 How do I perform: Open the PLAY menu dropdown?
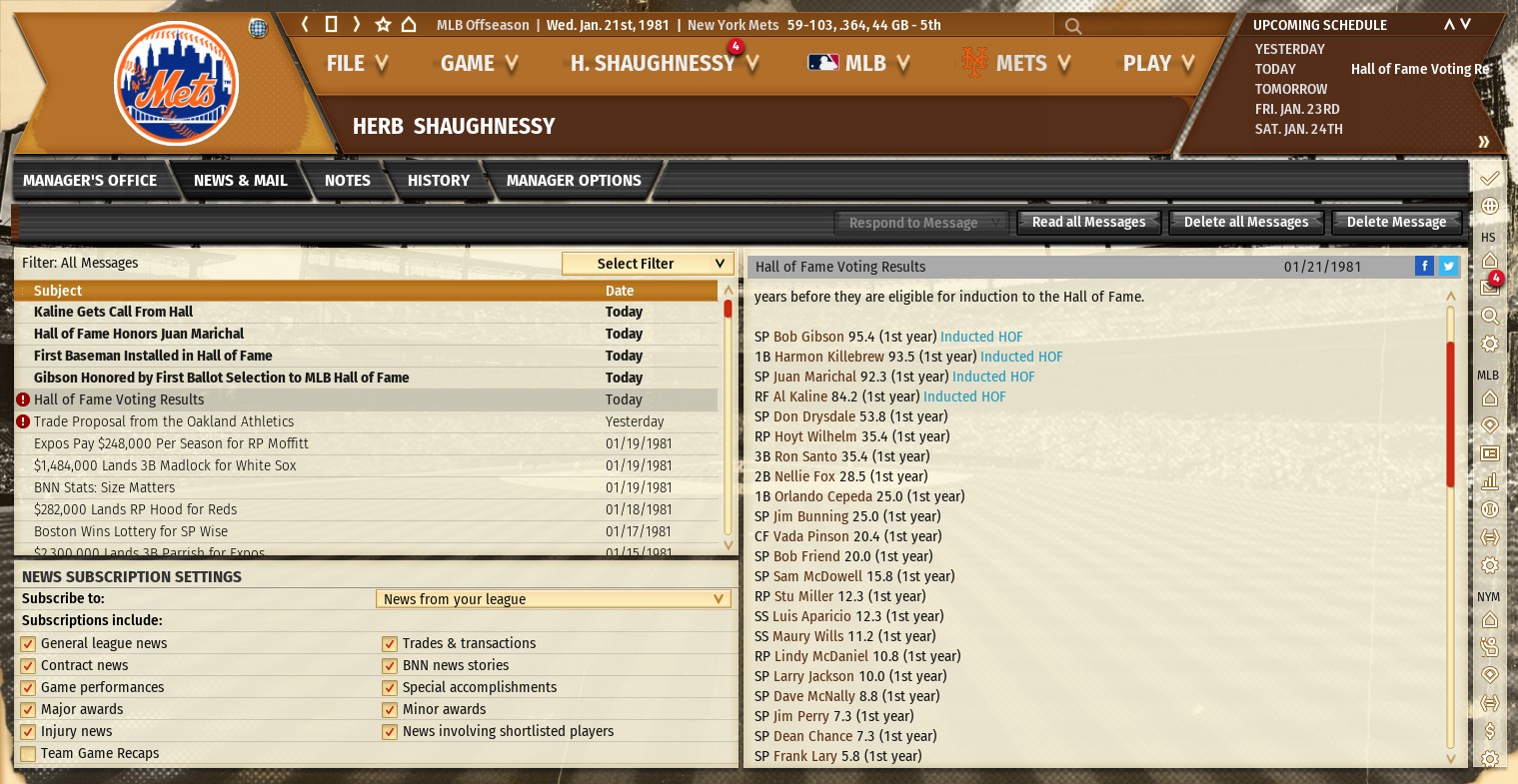1158,64
